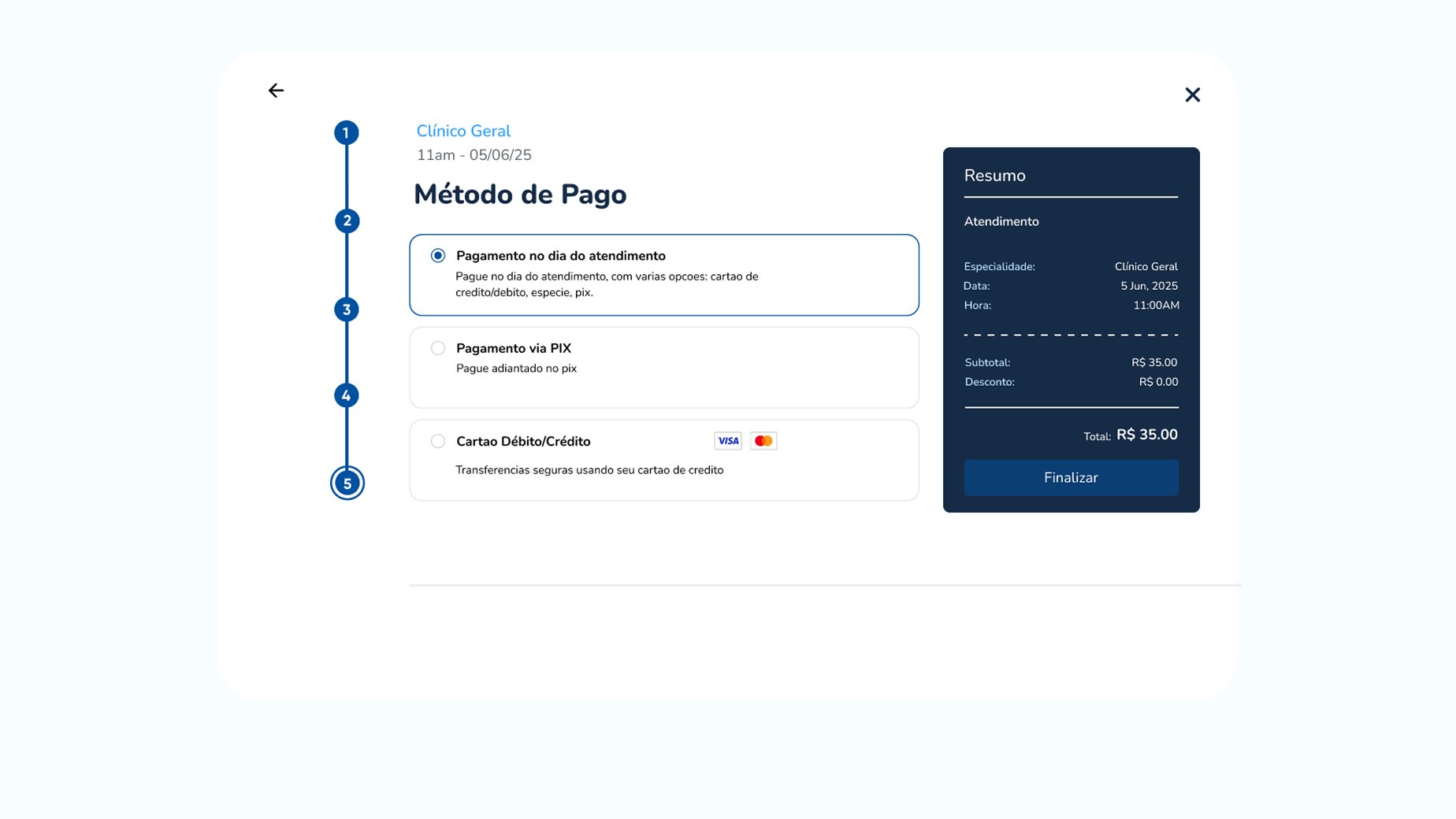
Task: Select Pagamento no dia do atendimento option
Action: (x=437, y=255)
